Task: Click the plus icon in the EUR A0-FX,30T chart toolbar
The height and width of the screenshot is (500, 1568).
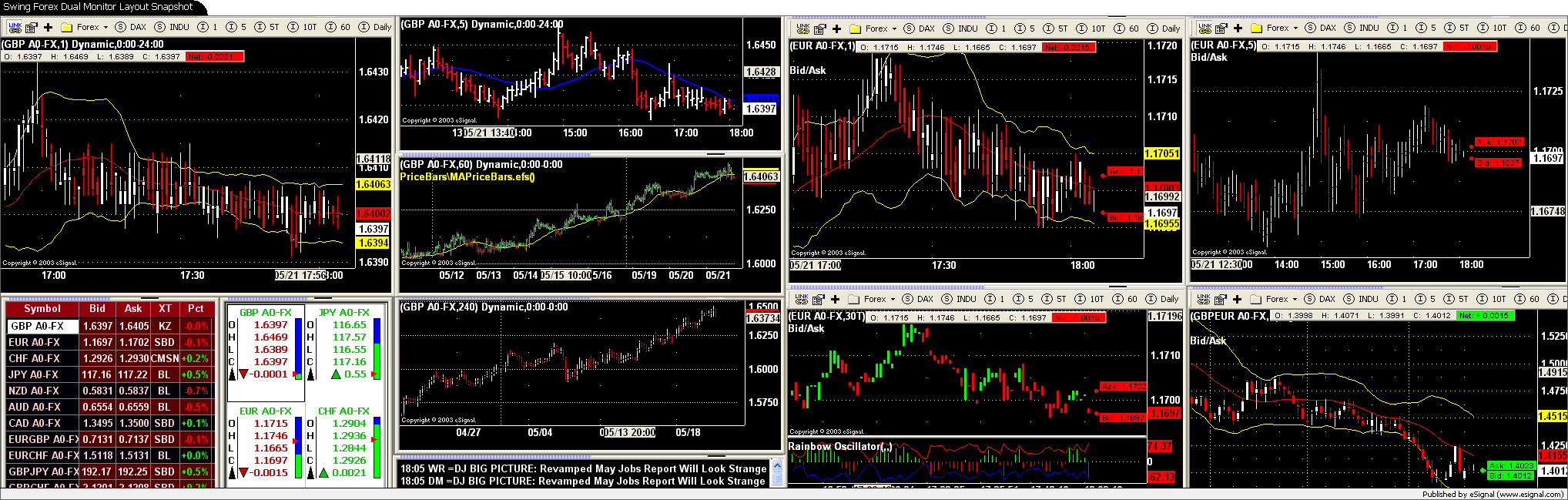Action: tap(835, 299)
